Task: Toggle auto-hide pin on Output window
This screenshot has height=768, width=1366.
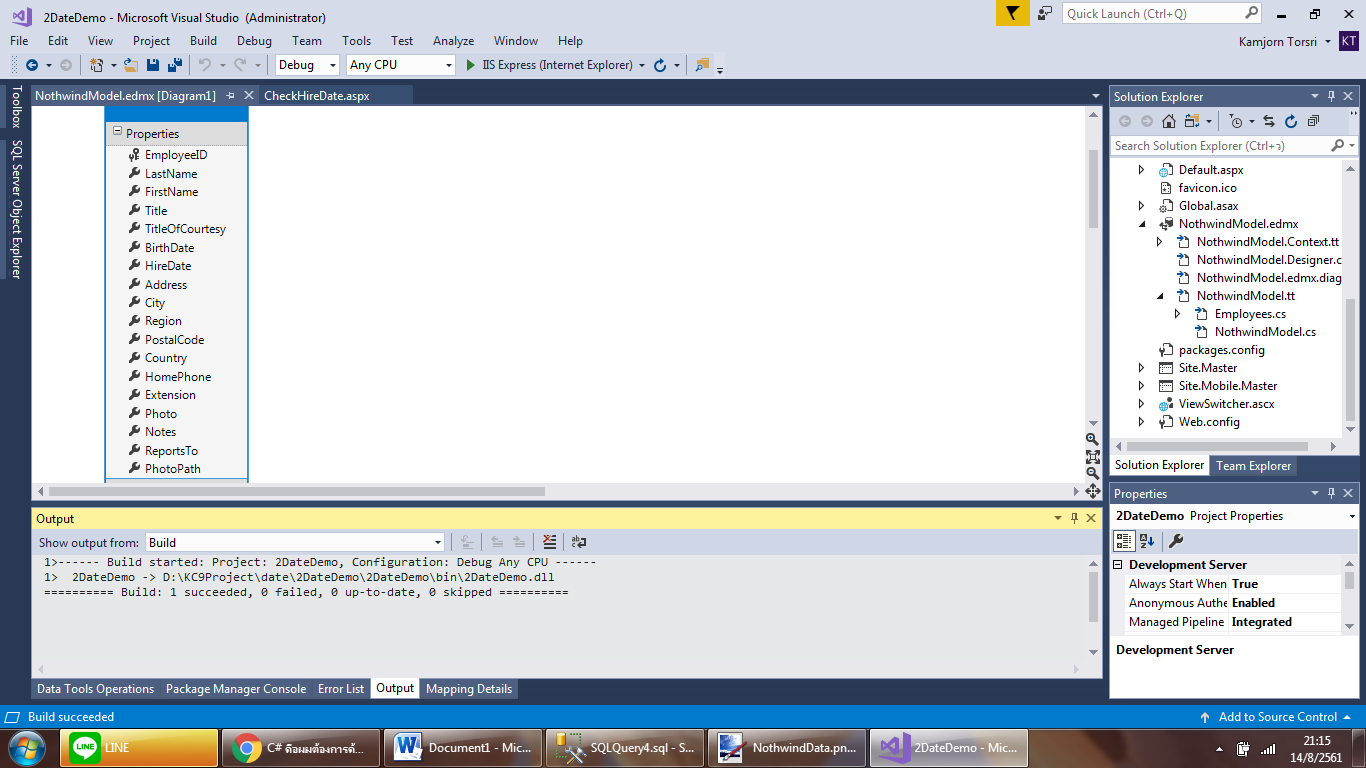Action: pyautogui.click(x=1074, y=518)
